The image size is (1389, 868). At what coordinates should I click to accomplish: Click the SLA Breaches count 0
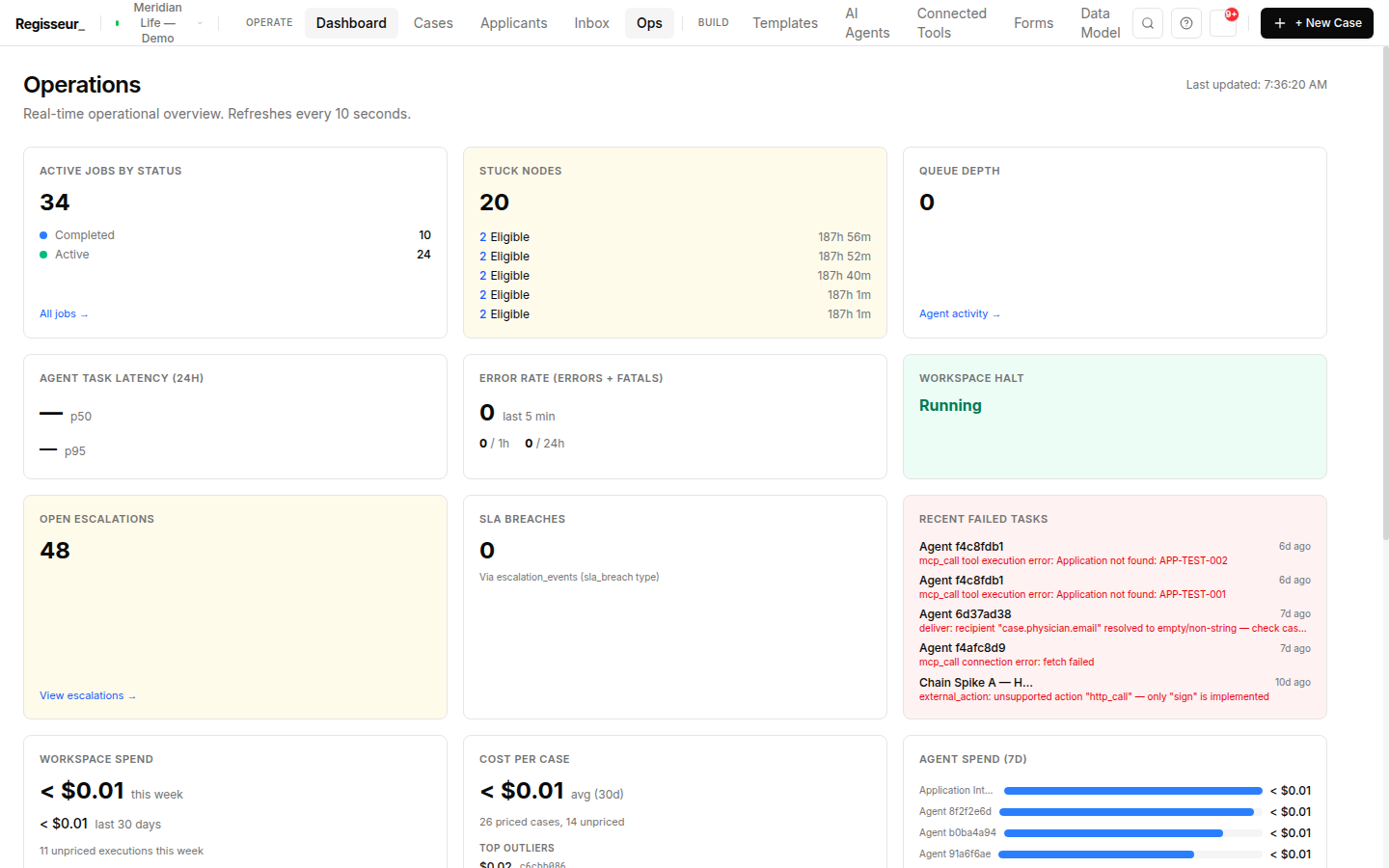[487, 551]
